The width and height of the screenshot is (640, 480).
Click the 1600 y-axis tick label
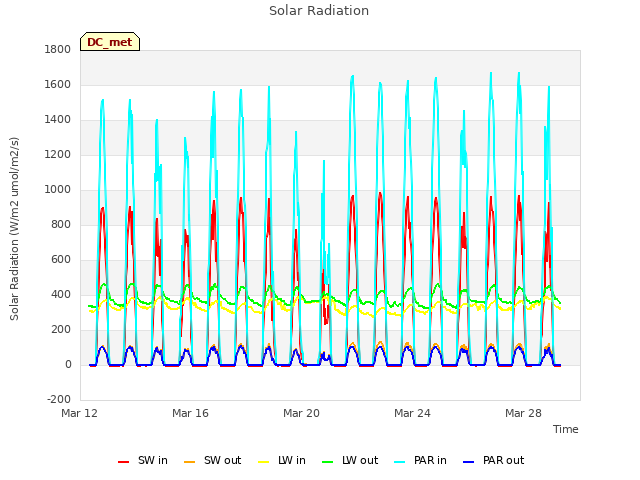coord(58,84)
